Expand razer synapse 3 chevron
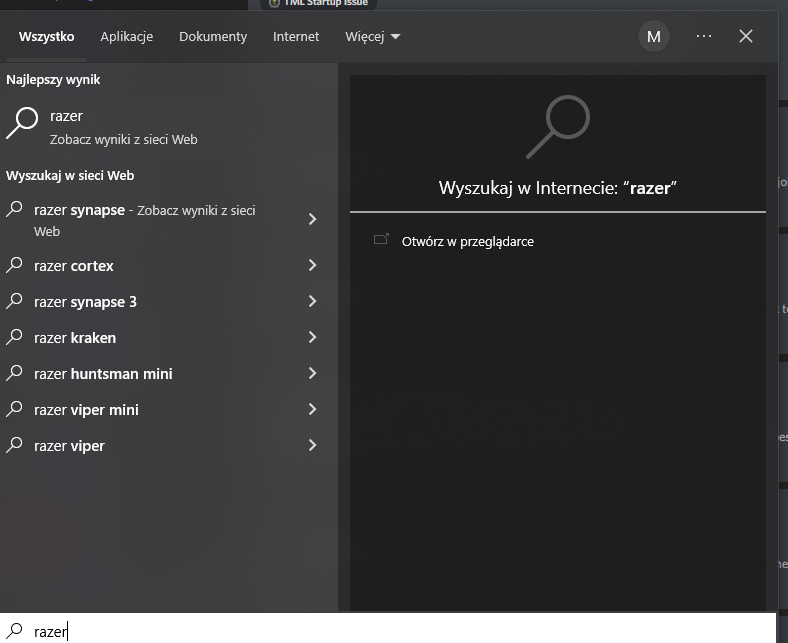788x643 pixels. (312, 301)
